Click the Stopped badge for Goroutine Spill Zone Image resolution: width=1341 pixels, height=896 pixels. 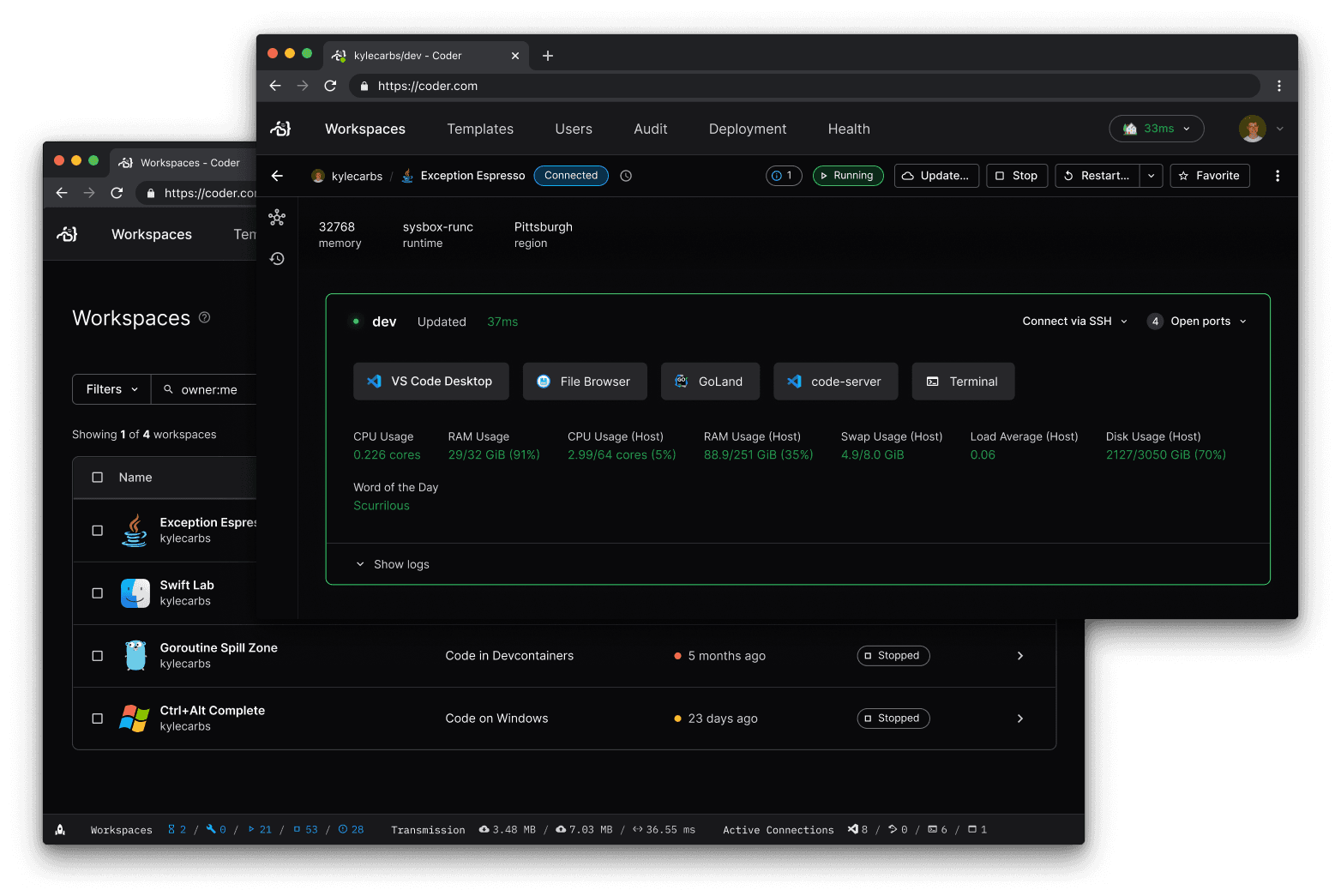893,656
